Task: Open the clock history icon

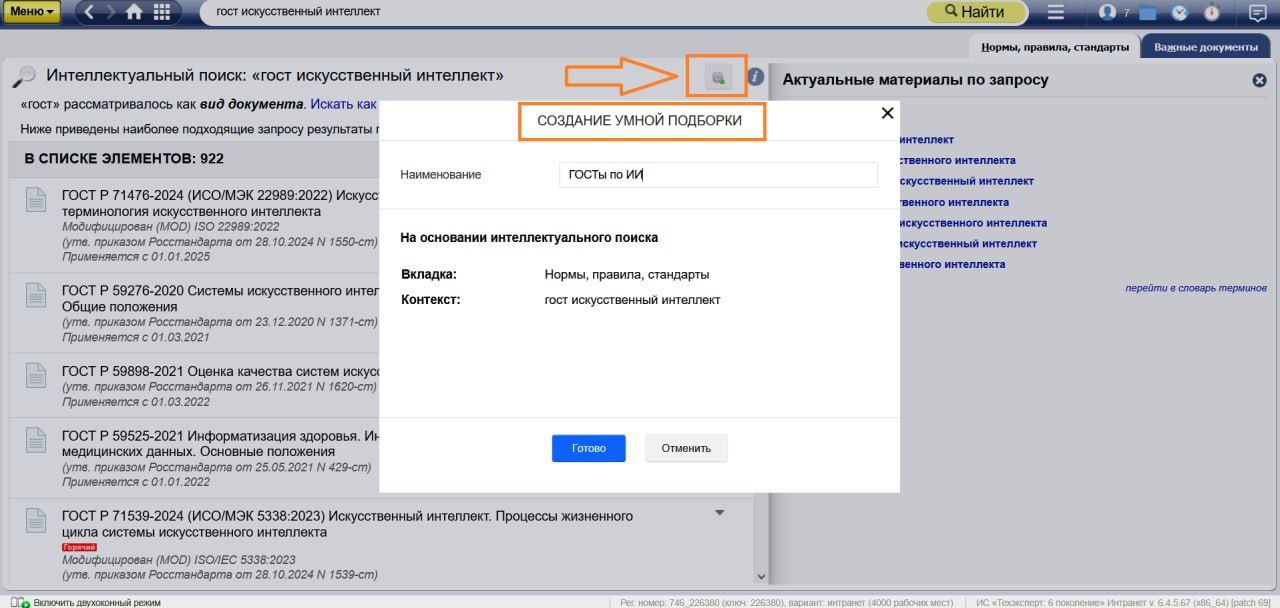Action: tap(1180, 13)
